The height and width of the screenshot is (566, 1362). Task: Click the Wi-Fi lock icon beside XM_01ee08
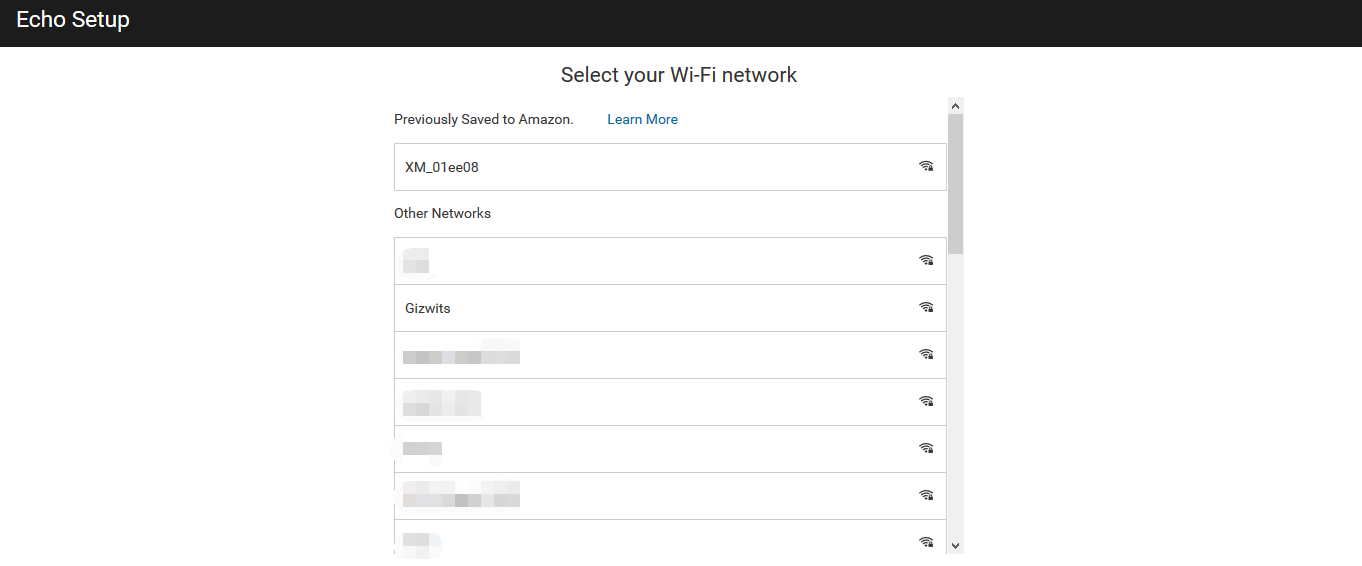[x=926, y=167]
